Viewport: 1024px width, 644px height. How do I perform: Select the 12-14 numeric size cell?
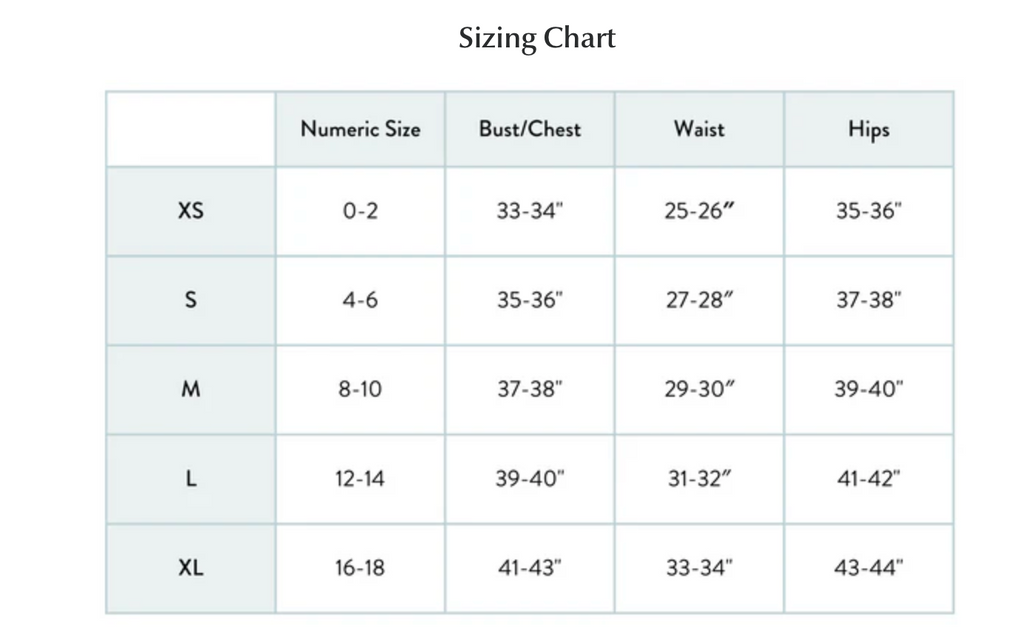(360, 479)
